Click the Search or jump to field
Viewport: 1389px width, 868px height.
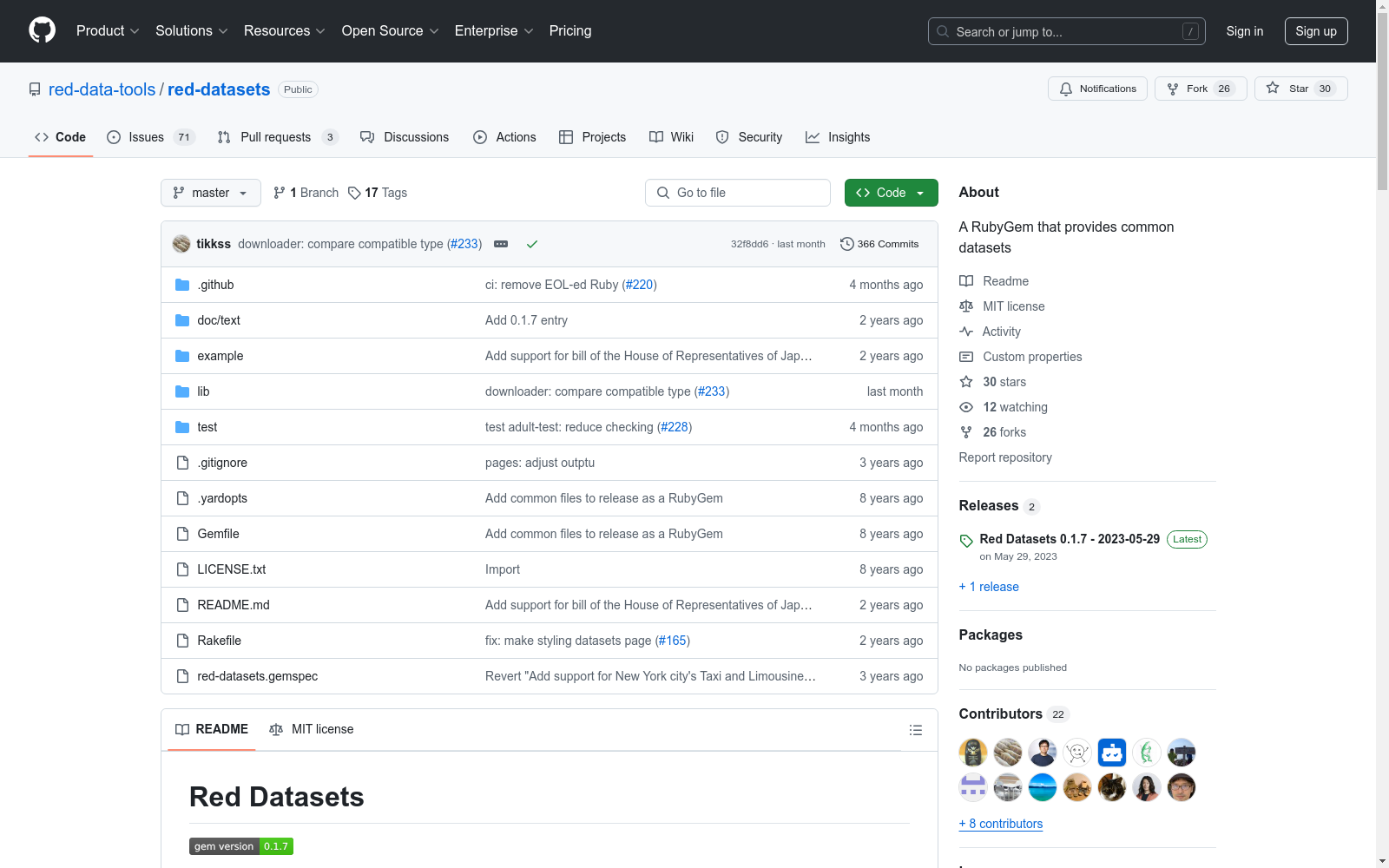1067,31
